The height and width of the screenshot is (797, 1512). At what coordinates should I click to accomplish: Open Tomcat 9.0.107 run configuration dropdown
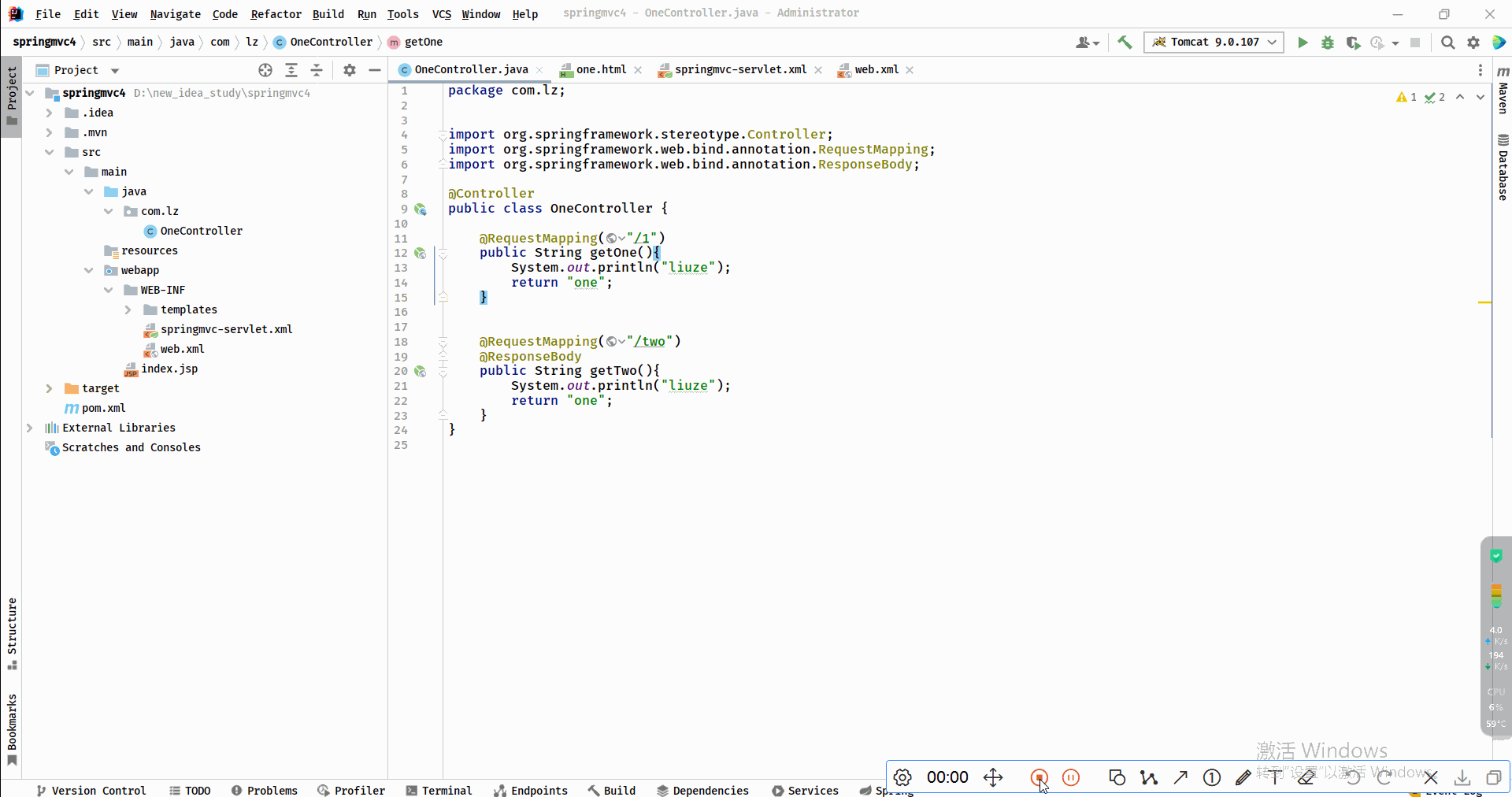click(1215, 43)
